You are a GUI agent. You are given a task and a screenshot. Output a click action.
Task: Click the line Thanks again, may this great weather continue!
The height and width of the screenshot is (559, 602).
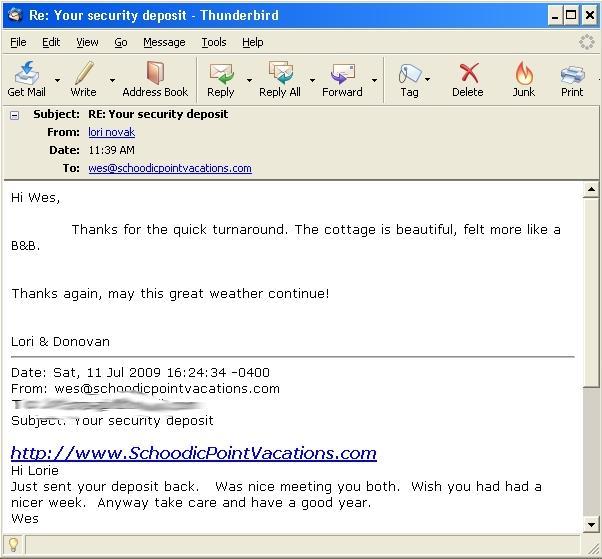click(170, 294)
